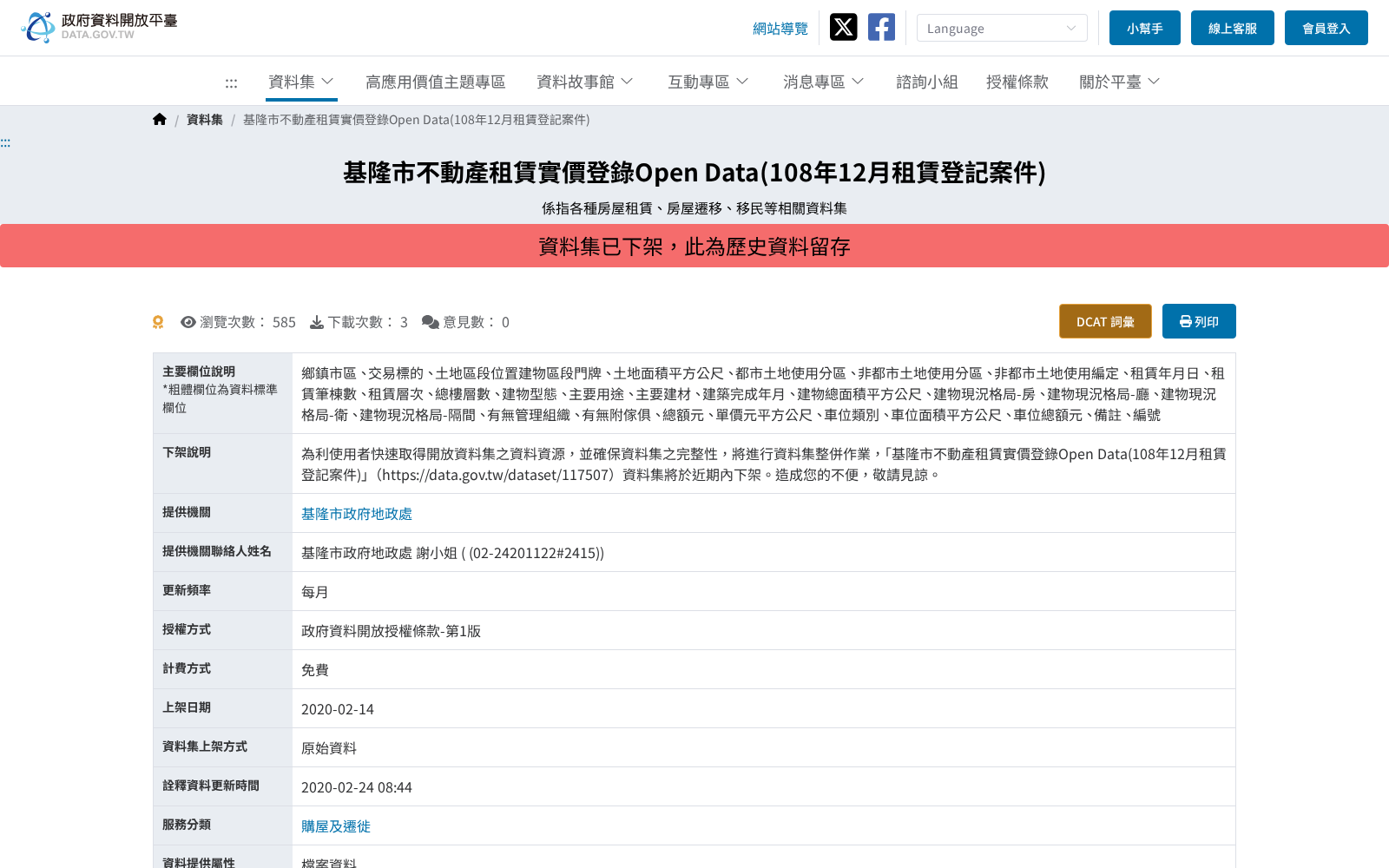Image resolution: width=1389 pixels, height=868 pixels.
Task: Open the 資料集 breadcrumb link
Action: coord(205,120)
